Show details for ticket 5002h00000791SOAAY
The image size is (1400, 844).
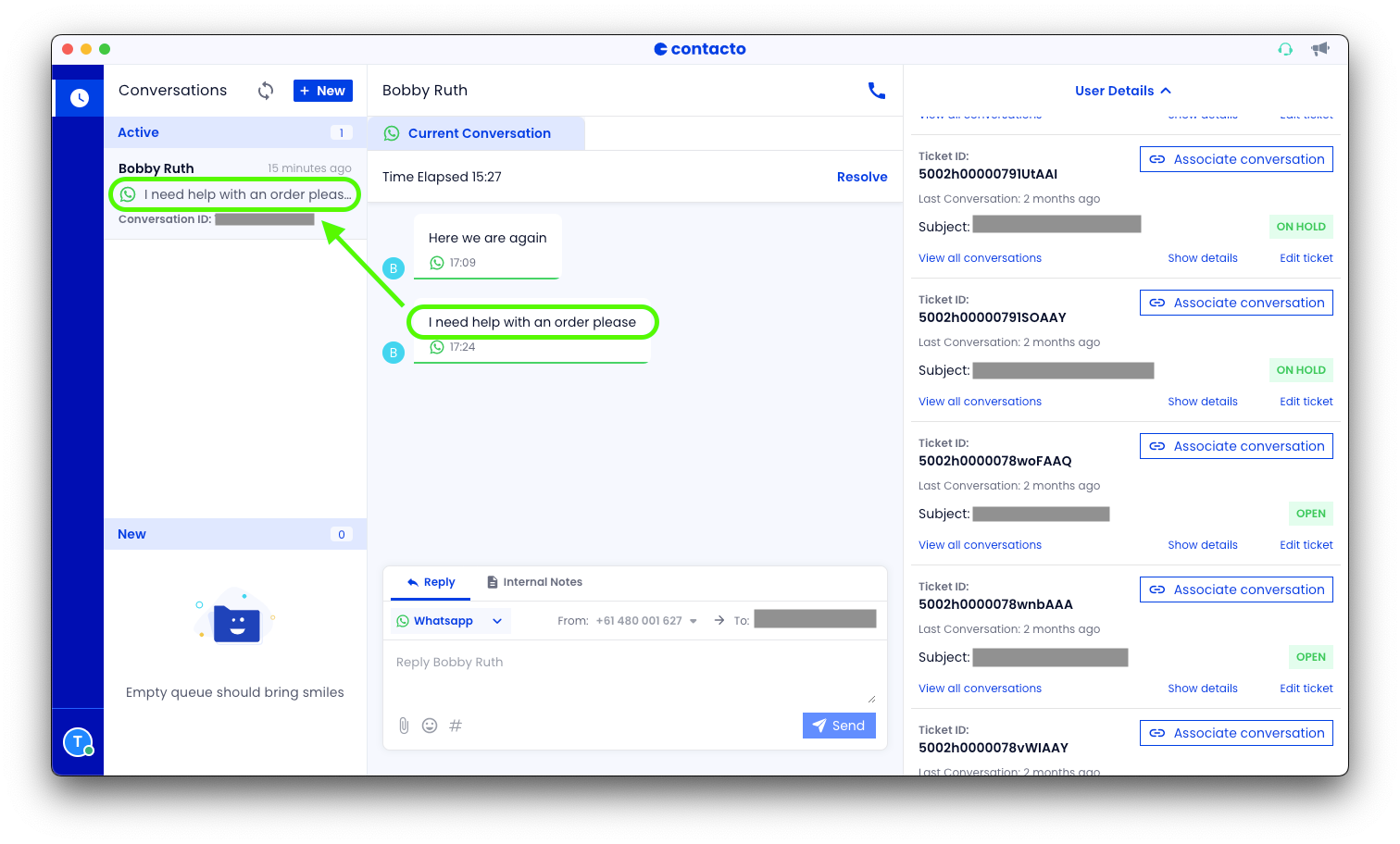click(1203, 402)
